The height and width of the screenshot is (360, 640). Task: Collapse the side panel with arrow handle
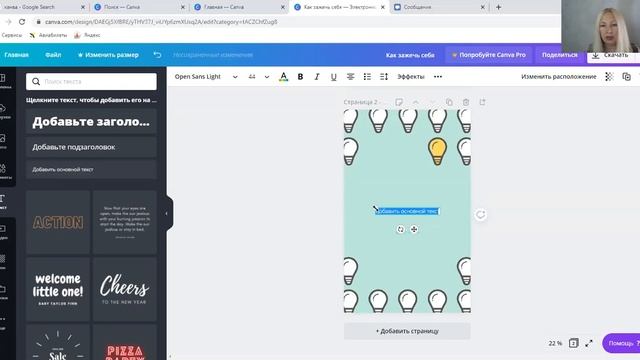pyautogui.click(x=167, y=213)
